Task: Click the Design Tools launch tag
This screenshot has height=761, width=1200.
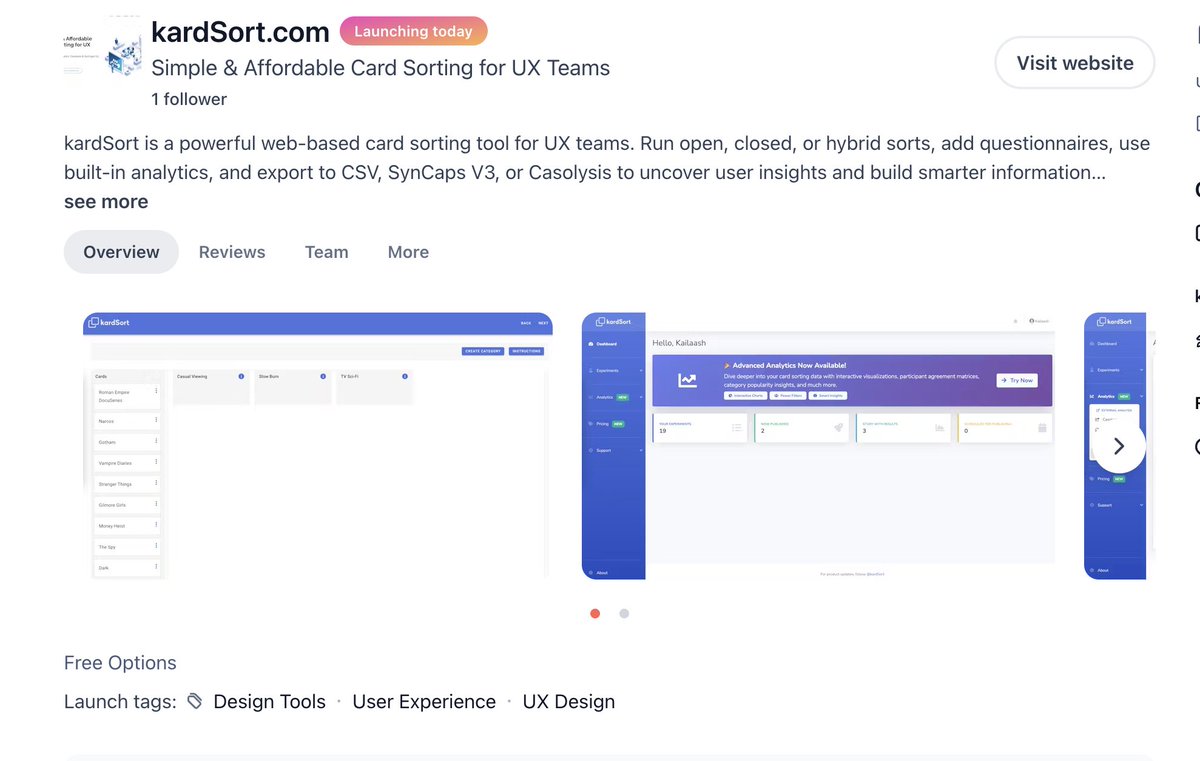Action: coord(270,702)
